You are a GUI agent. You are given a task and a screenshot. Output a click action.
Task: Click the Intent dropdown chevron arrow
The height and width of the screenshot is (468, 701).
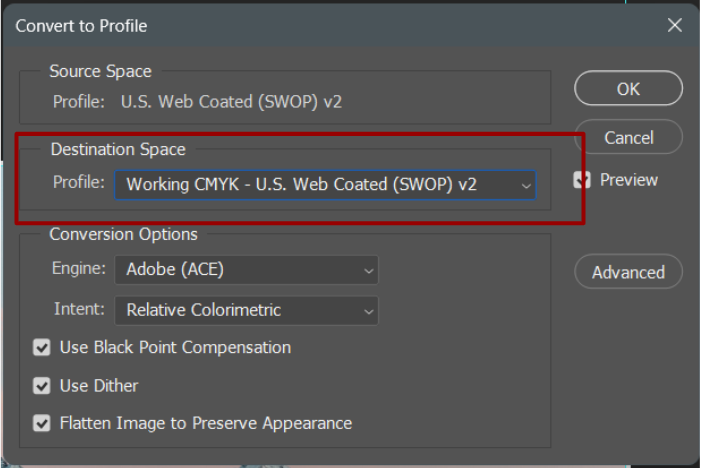(x=368, y=312)
